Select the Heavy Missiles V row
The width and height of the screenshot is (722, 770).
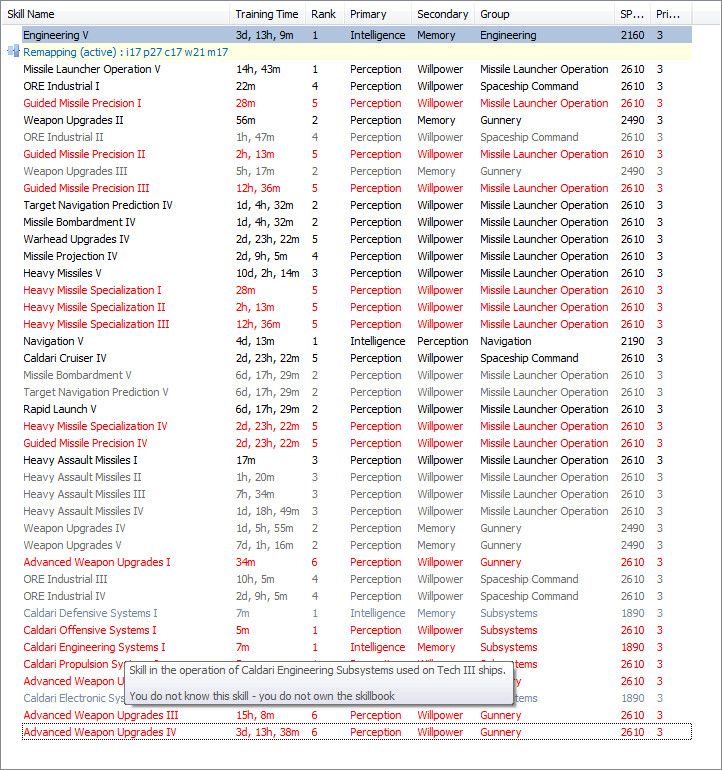tap(357, 273)
